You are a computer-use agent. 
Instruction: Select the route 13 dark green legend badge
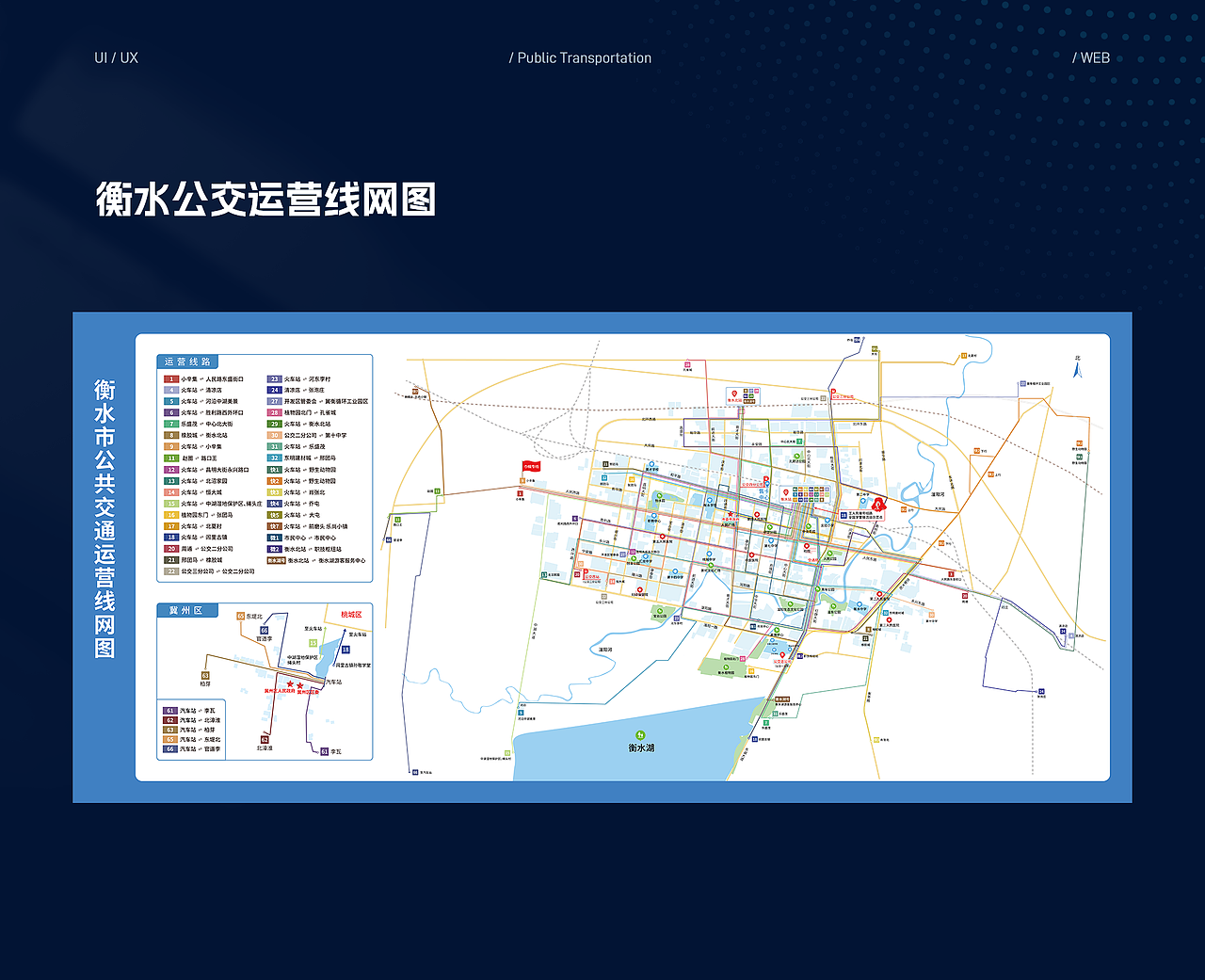pos(171,481)
